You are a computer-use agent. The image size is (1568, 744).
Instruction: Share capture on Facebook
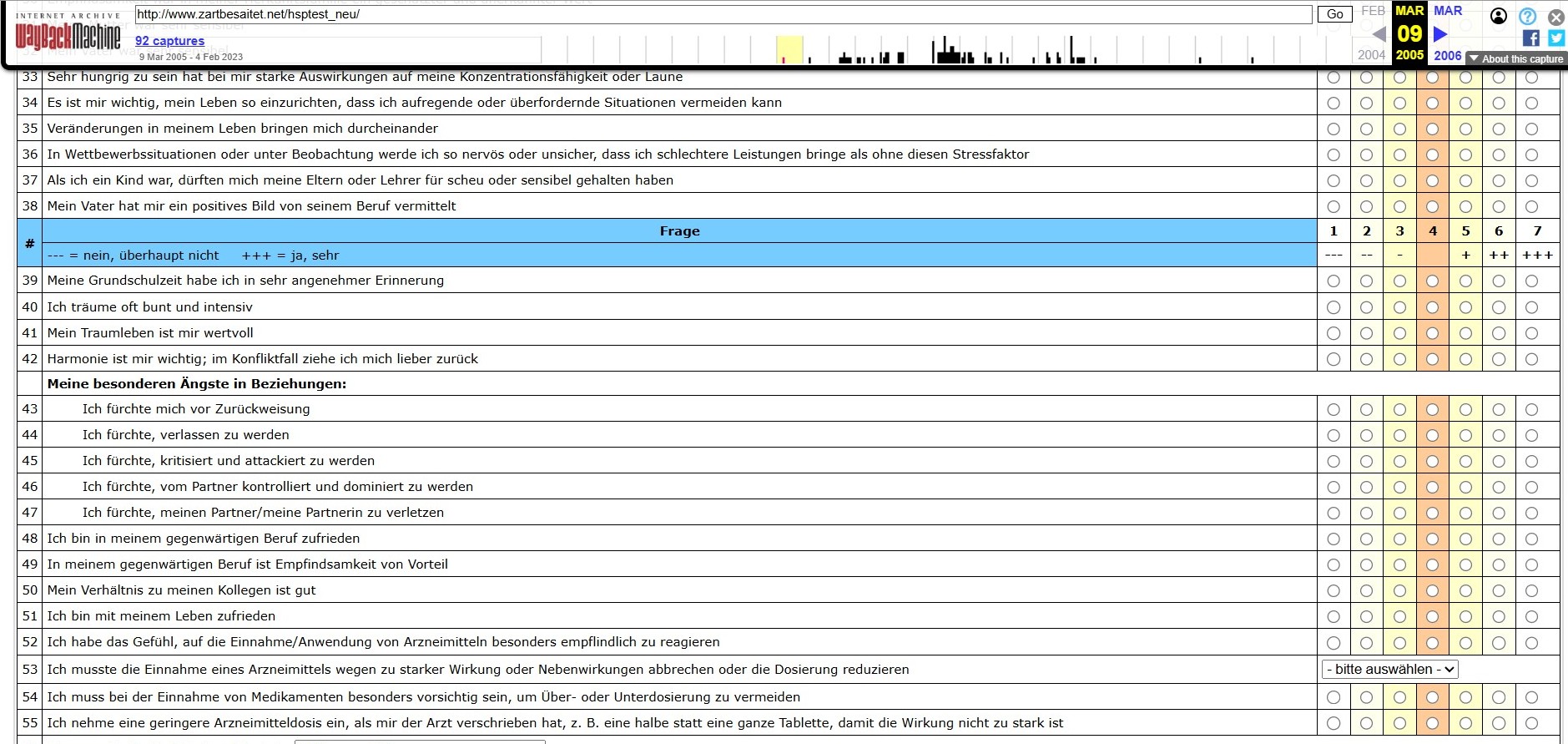tap(1531, 38)
